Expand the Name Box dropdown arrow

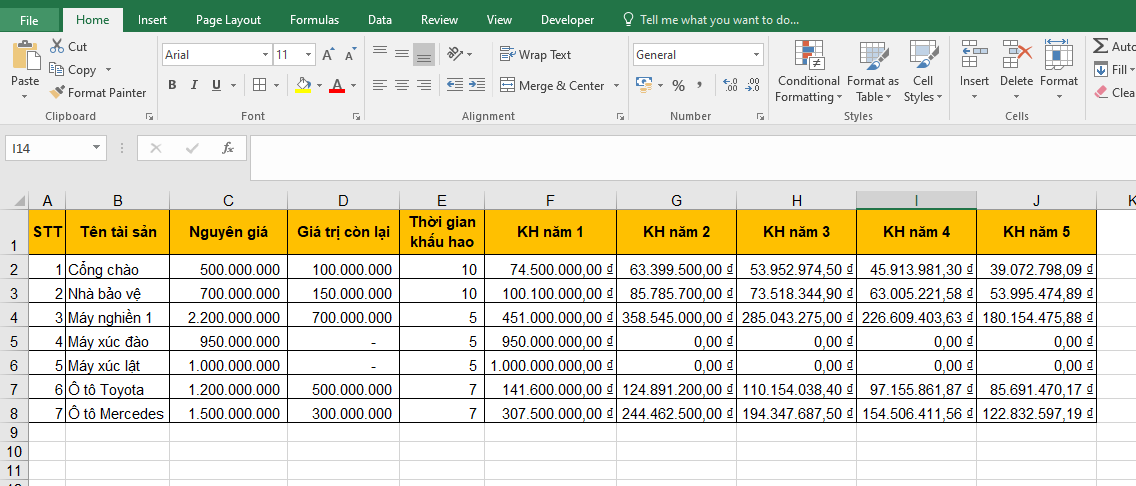click(x=96, y=148)
